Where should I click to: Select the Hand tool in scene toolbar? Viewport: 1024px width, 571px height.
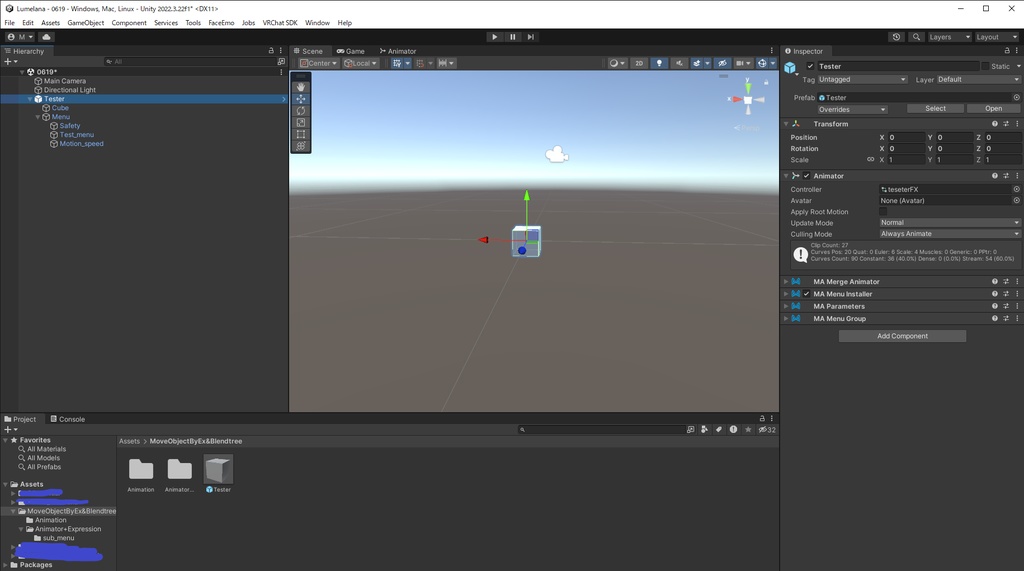pyautogui.click(x=300, y=87)
